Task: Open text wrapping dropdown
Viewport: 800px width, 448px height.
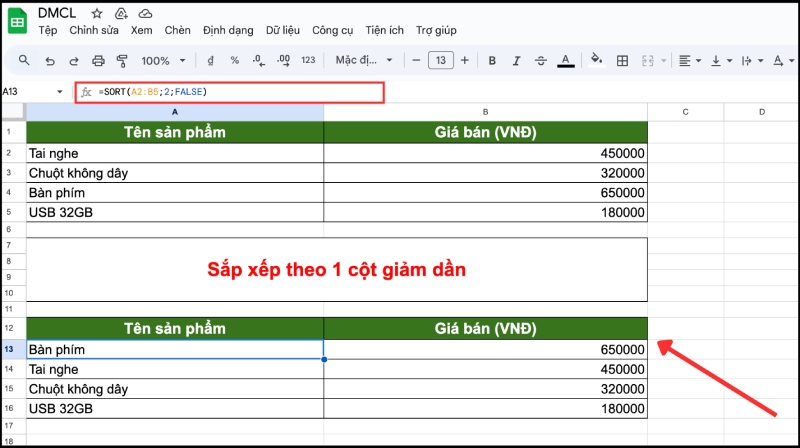Action: [x=752, y=61]
